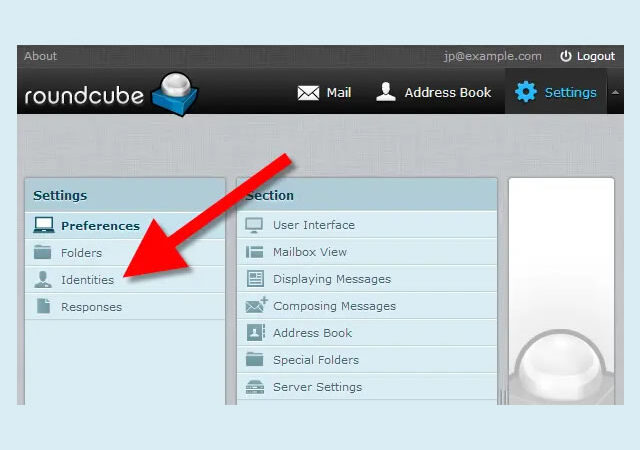Click the Displaying Messages icon
This screenshot has height=450, width=640.
point(256,278)
